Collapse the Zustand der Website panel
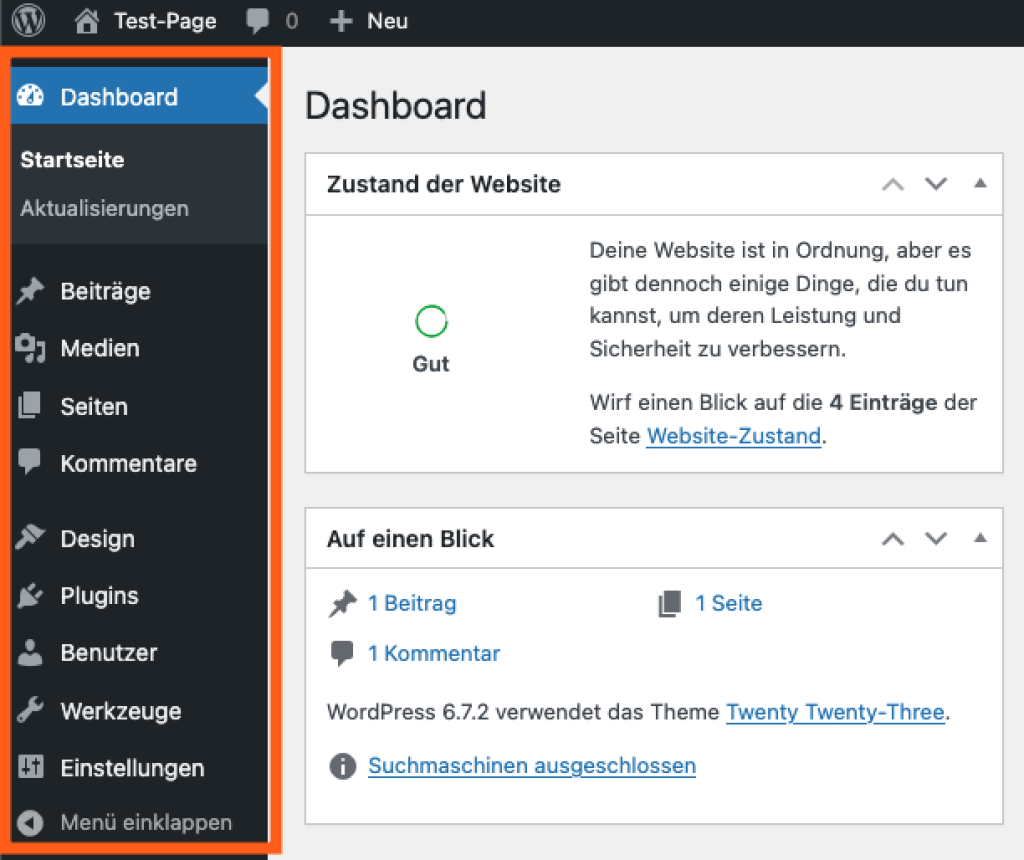This screenshot has height=860, width=1024. point(979,184)
